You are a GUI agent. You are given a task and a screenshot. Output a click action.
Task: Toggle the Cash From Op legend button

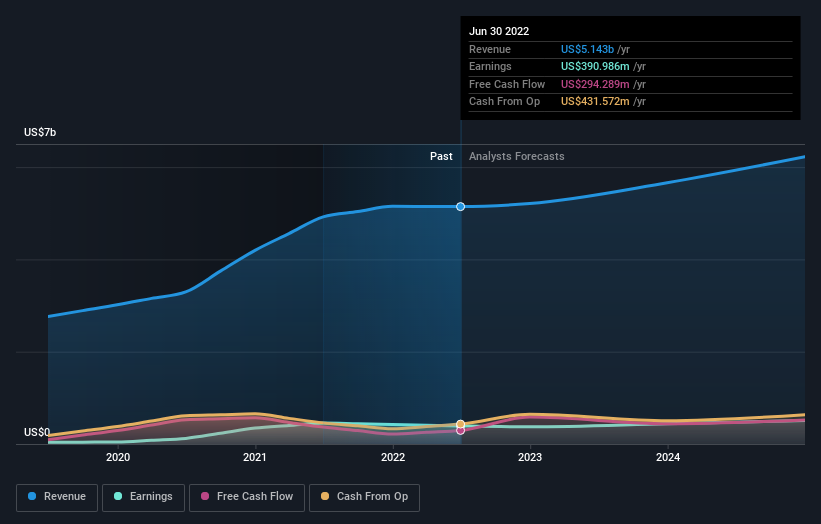364,497
